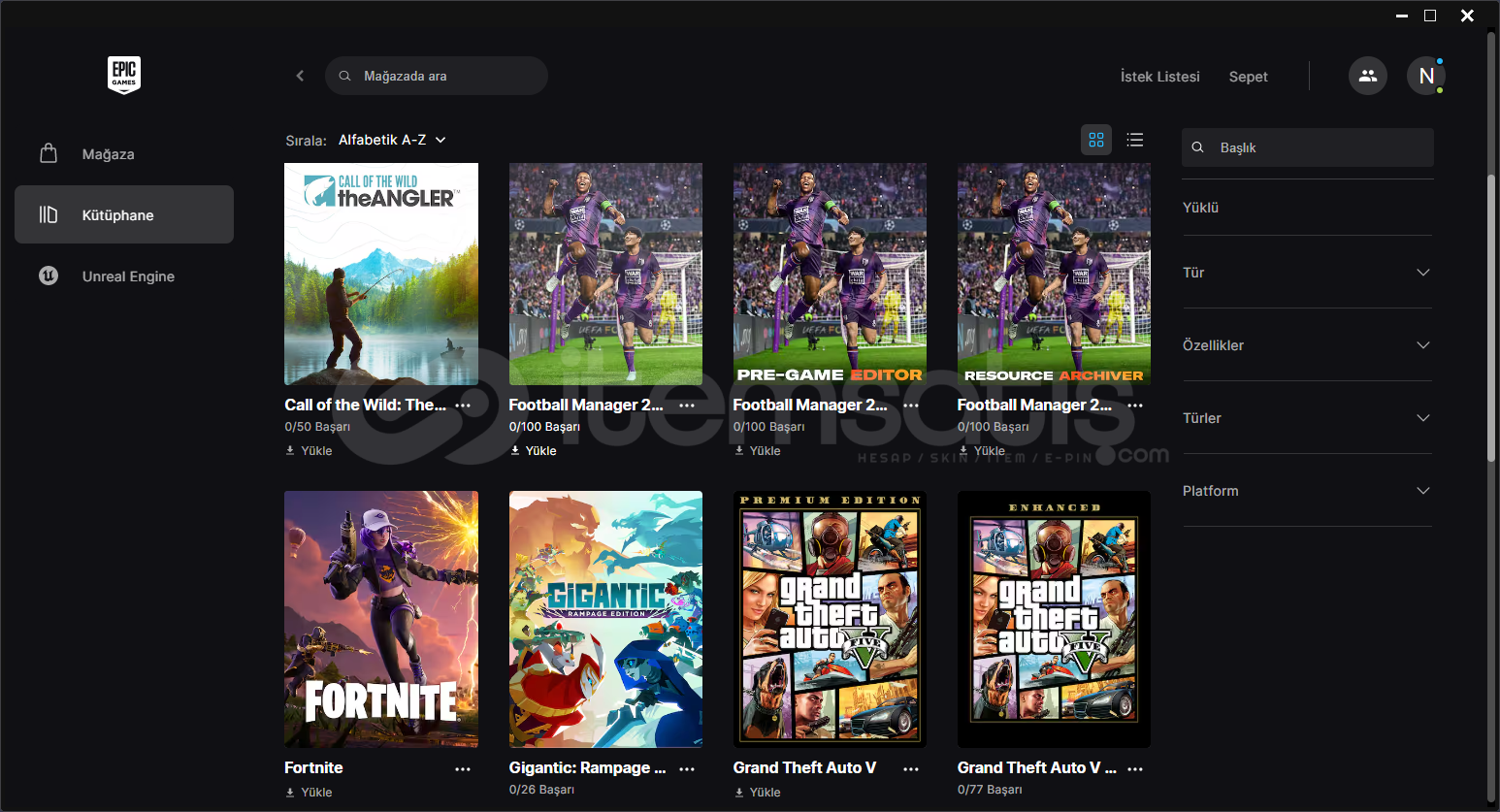This screenshot has height=812, width=1500.
Task: Open more options for Grand Theft Auto V
Action: (911, 768)
